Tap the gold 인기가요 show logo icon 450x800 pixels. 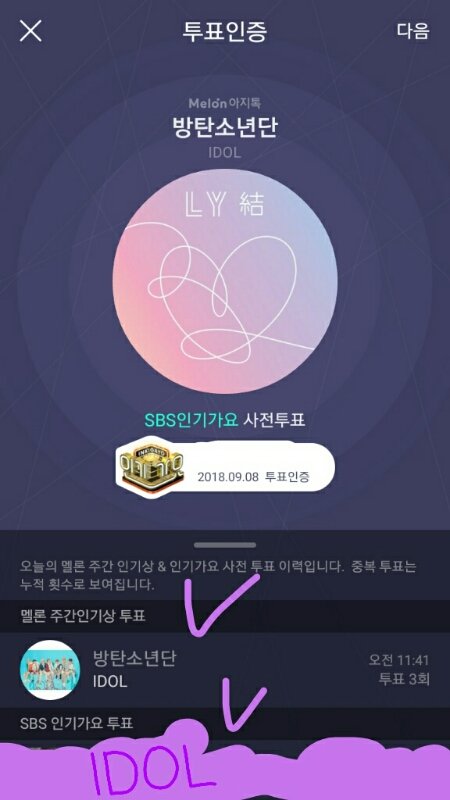(149, 466)
